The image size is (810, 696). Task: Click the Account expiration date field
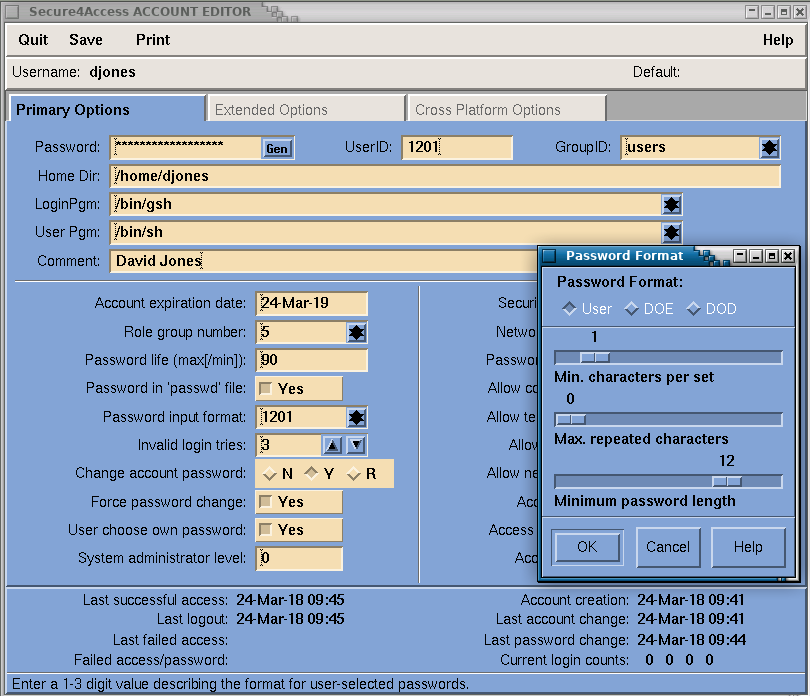[311, 303]
